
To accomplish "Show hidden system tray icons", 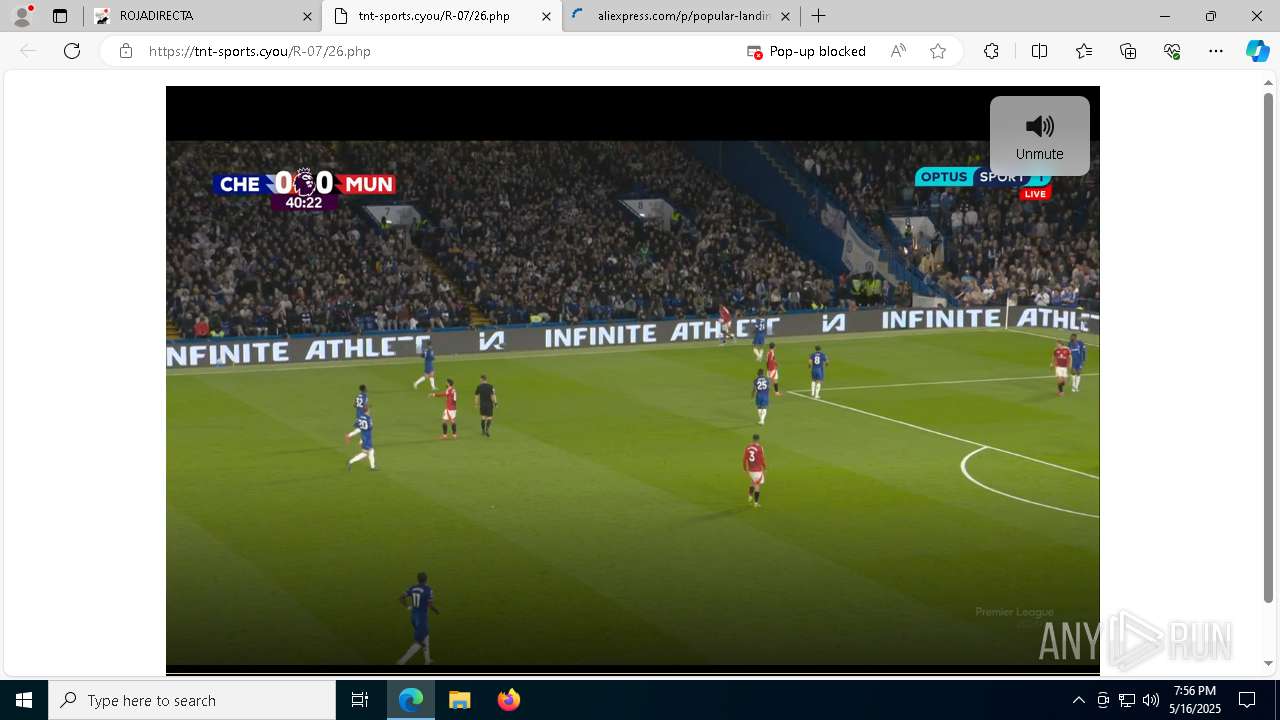I will tap(1078, 700).
